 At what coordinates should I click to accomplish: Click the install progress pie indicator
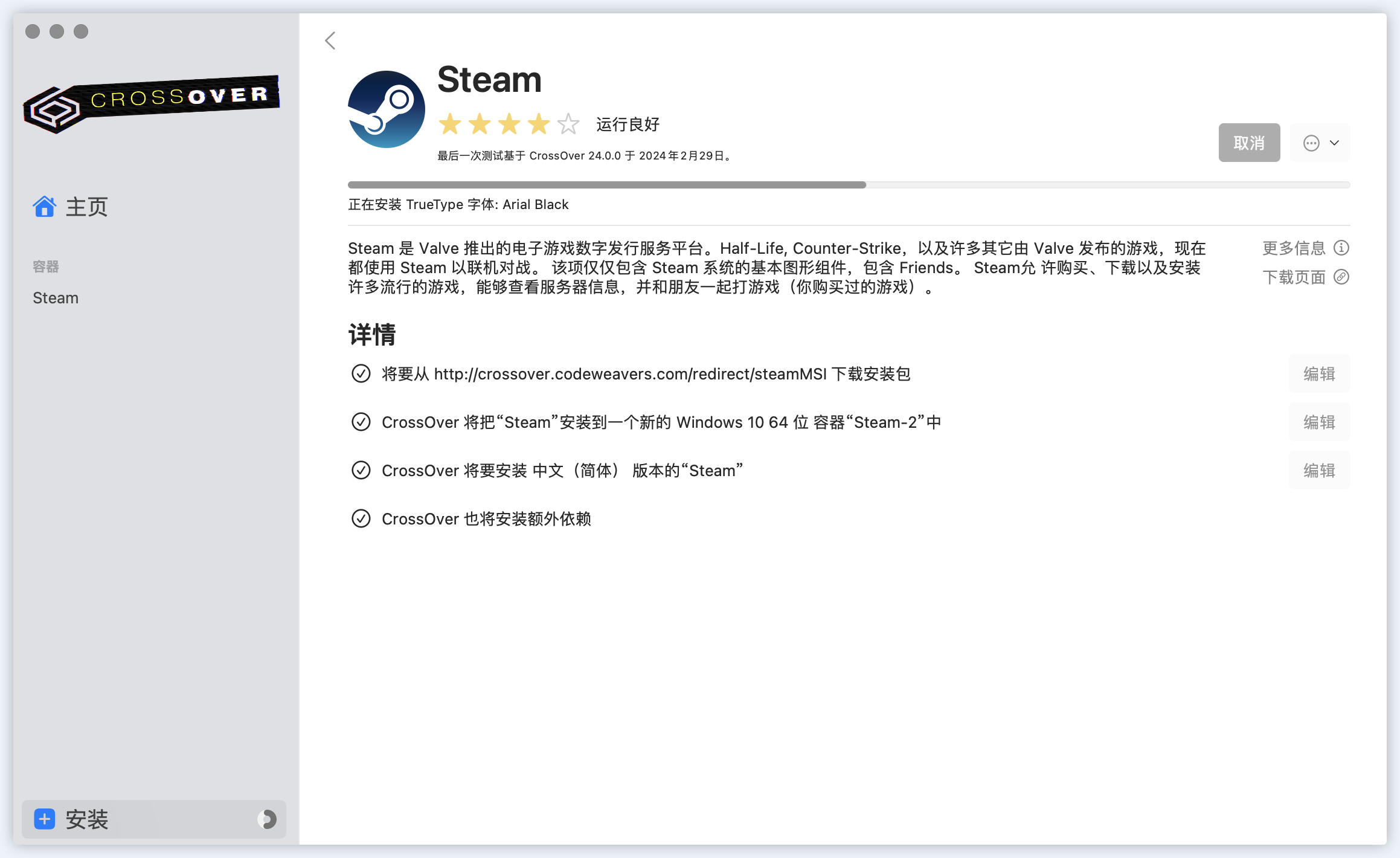point(267,819)
